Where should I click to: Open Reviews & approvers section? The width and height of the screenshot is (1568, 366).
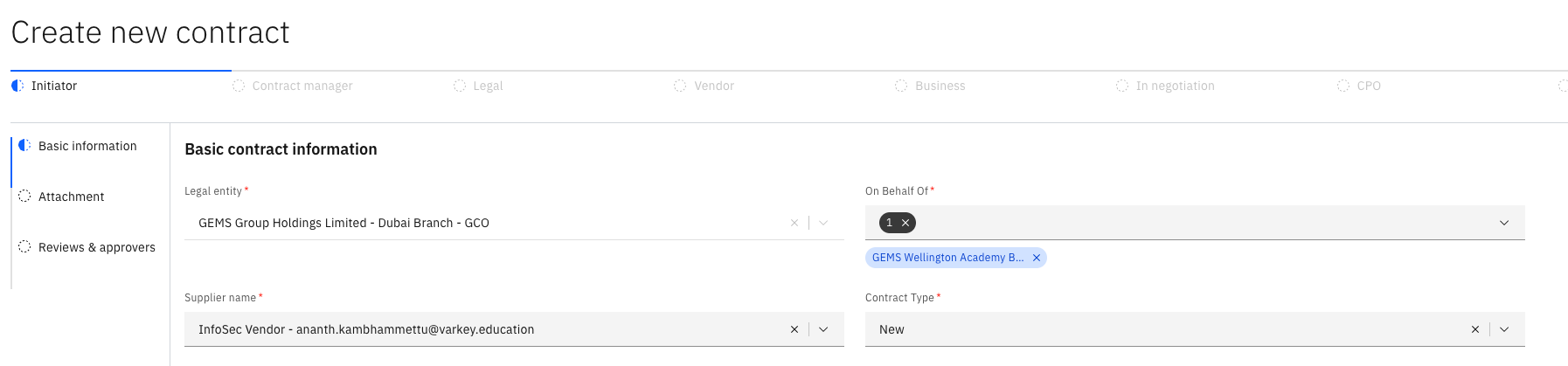97,247
